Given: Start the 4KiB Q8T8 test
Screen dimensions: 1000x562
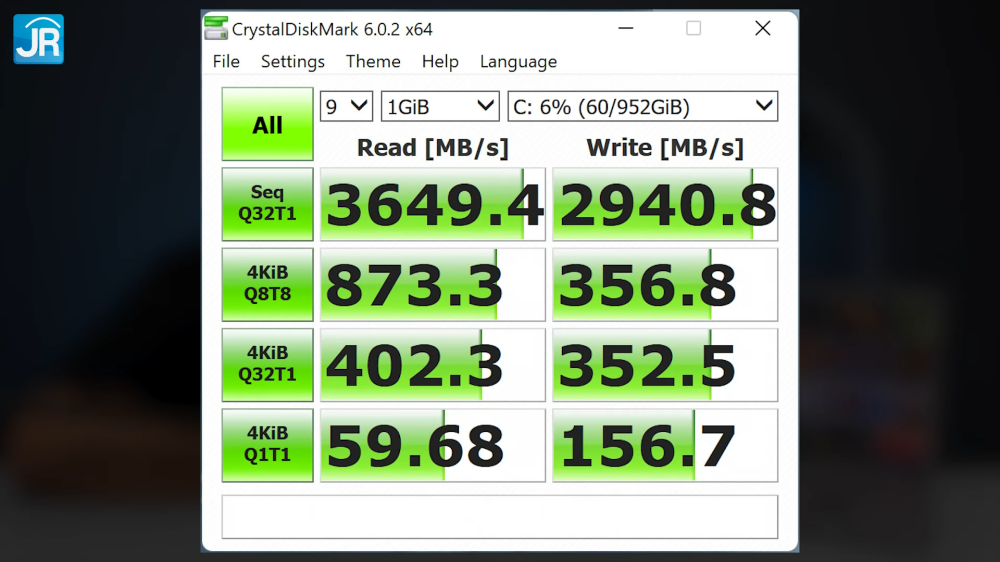Looking at the screenshot, I should [x=267, y=285].
